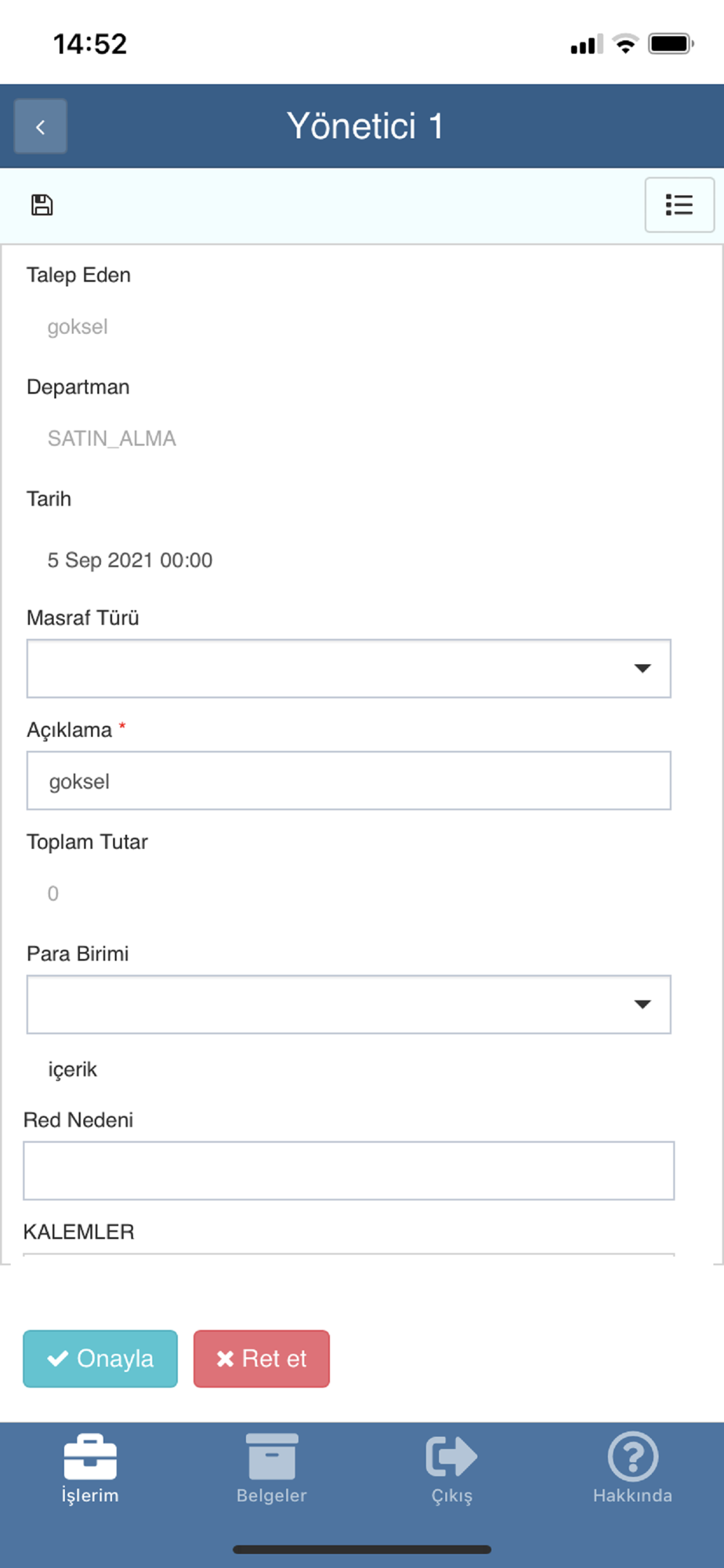Screen dimensions: 724x1568
Task: Switch to the İşlerim tab label
Action: 90,1496
